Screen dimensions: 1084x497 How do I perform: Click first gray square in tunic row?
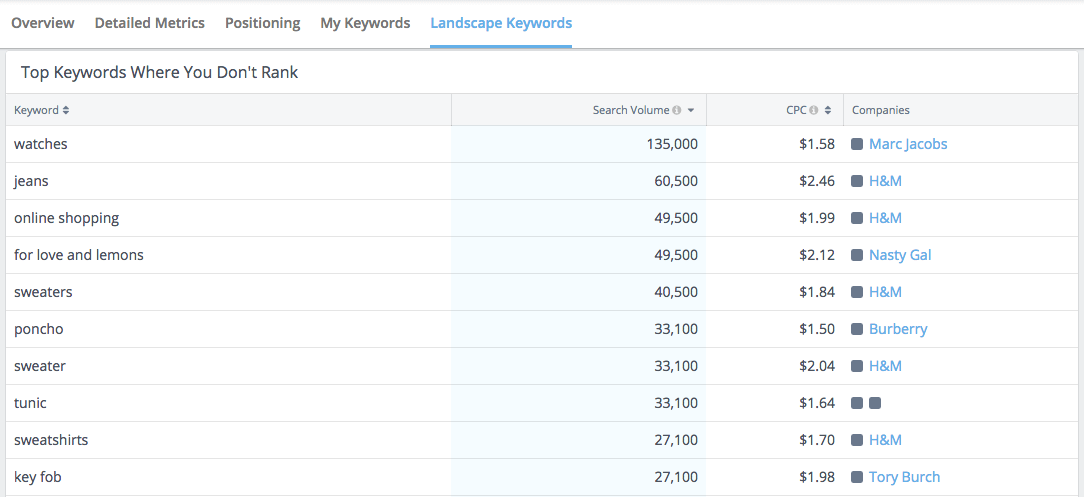tap(857, 403)
